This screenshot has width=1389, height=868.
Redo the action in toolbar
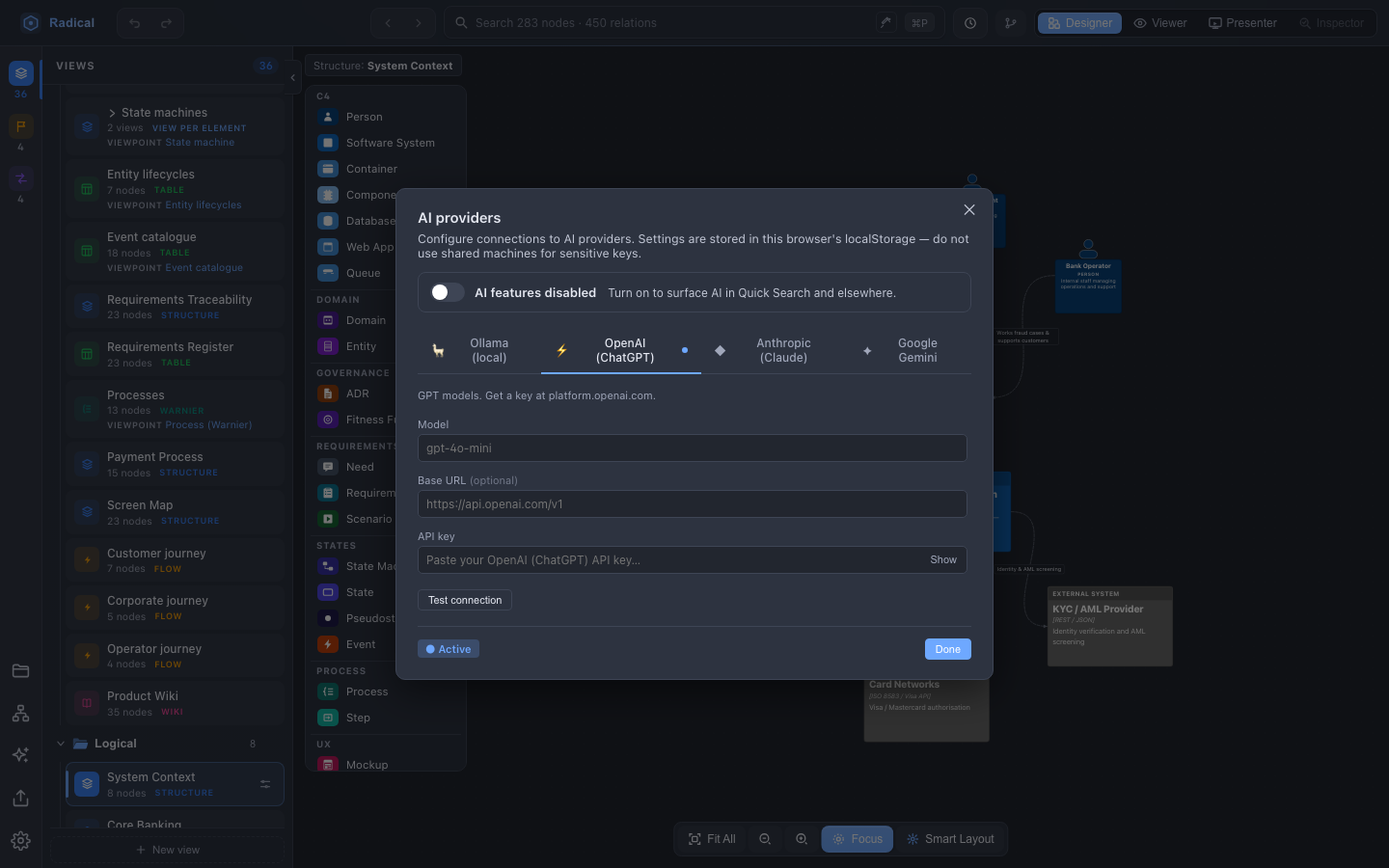tap(166, 23)
